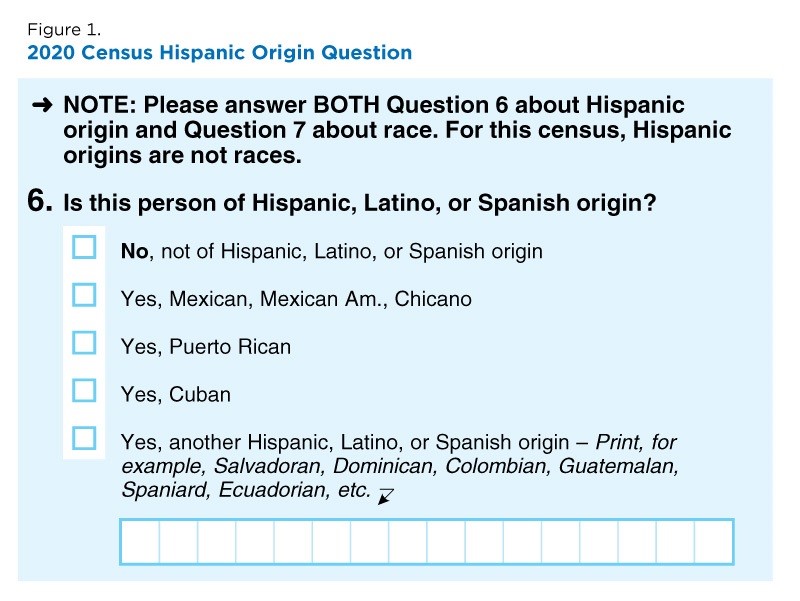Click the 'Is this person of Hispanic' question text

tap(359, 203)
